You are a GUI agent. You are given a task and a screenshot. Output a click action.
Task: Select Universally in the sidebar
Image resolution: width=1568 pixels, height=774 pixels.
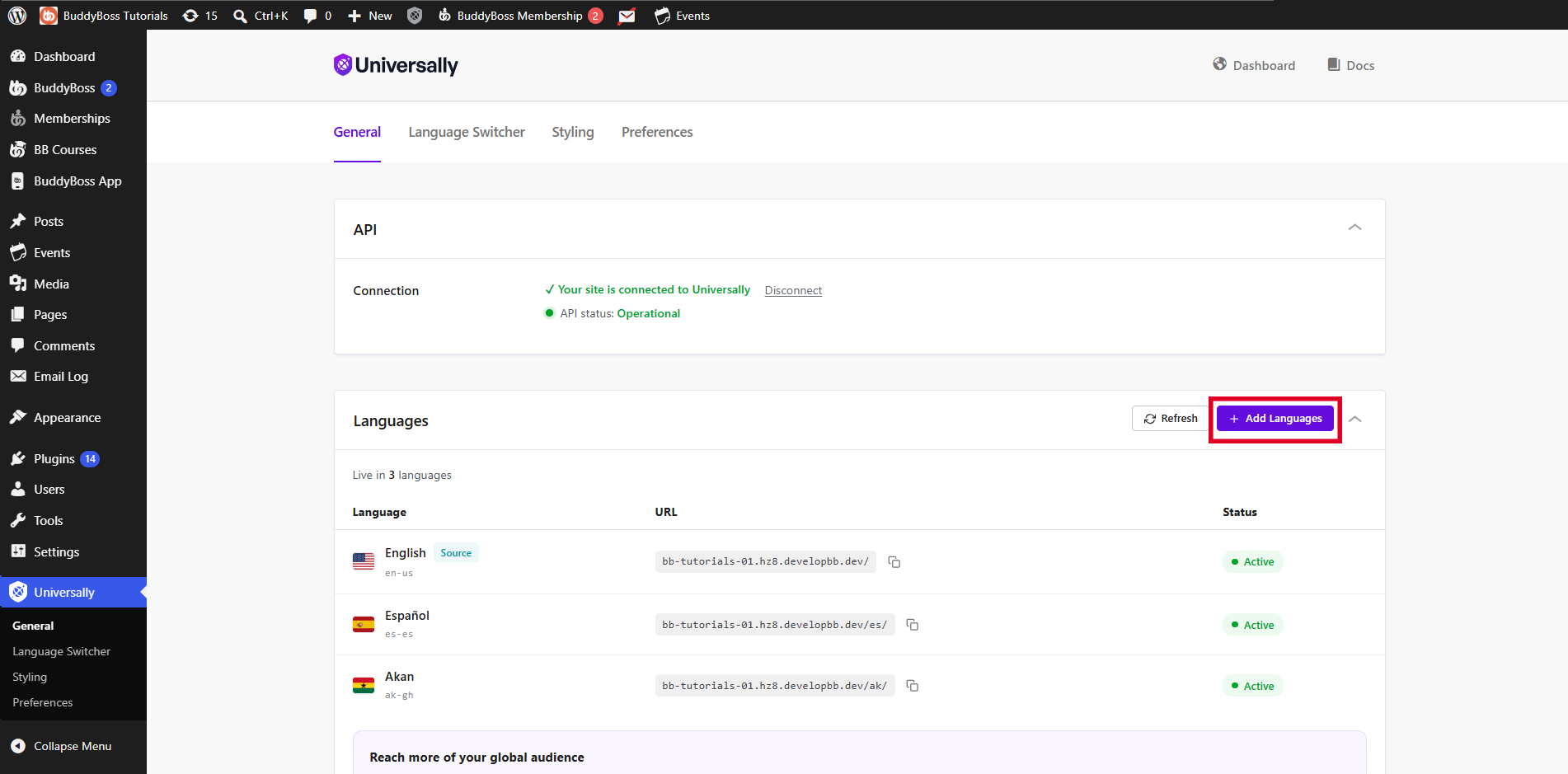[73, 592]
